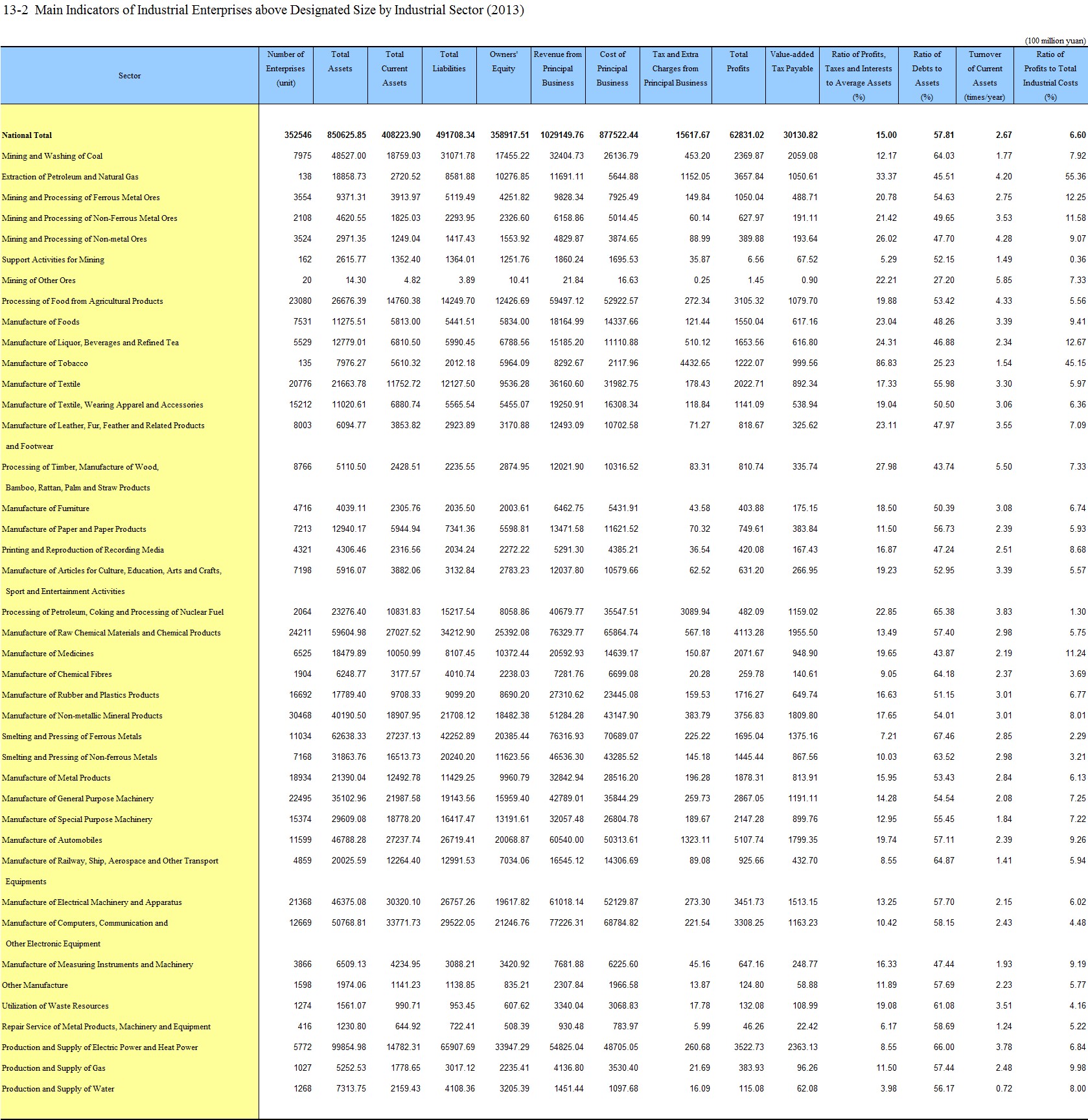Select the 'National Total' row label
1088x1120 pixels.
(27, 135)
